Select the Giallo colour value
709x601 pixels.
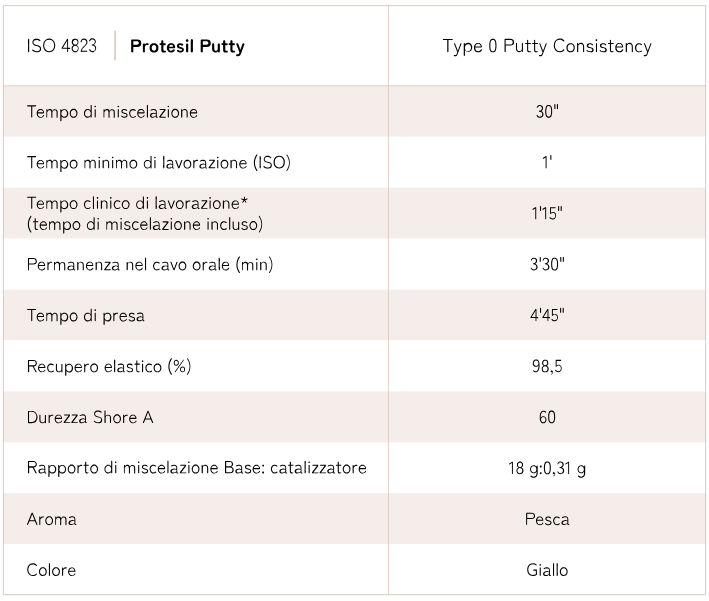(x=547, y=570)
